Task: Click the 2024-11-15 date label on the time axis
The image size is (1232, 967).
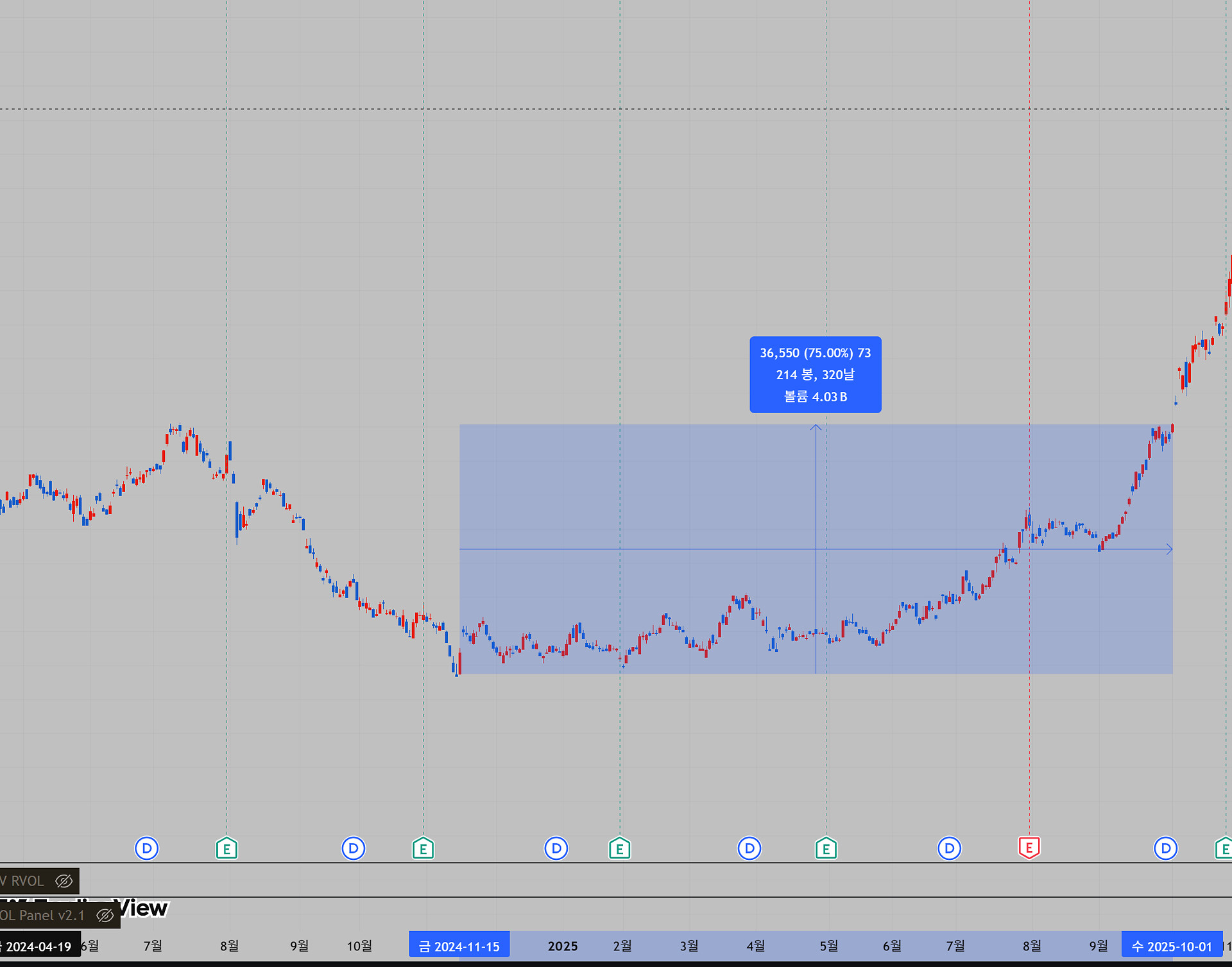Action: pos(459,946)
